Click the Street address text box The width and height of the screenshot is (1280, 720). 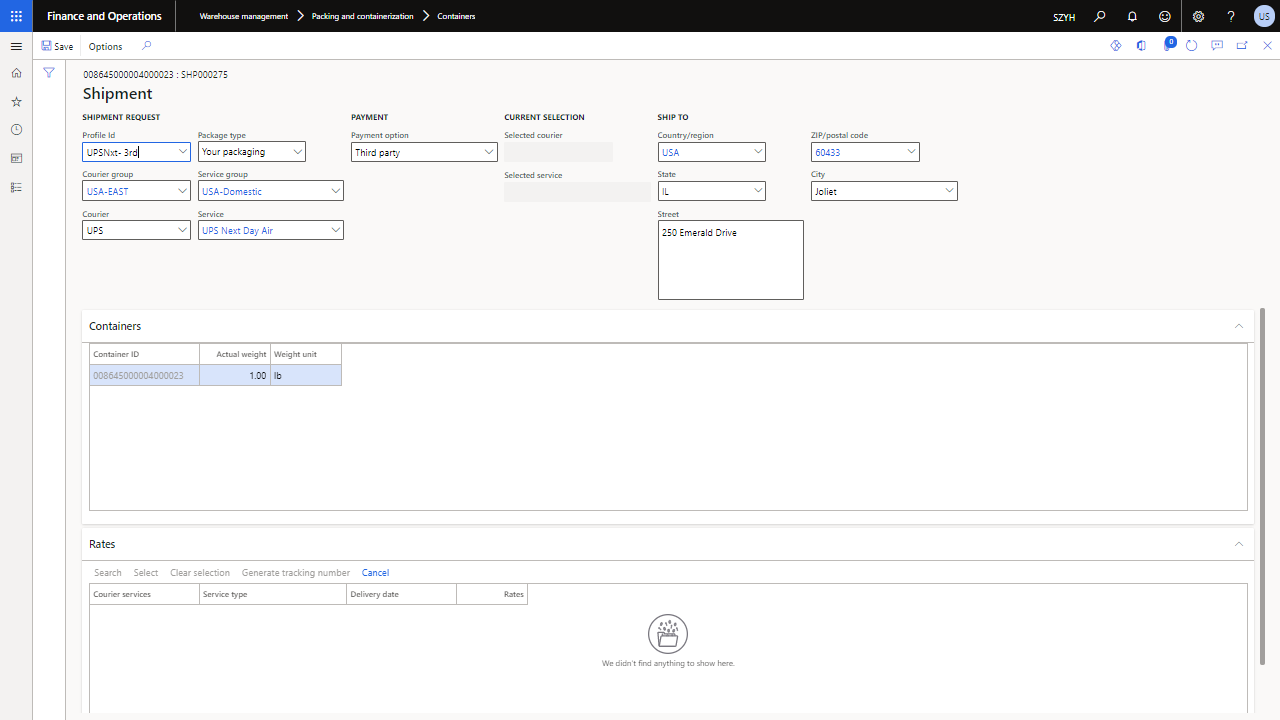[x=731, y=260]
